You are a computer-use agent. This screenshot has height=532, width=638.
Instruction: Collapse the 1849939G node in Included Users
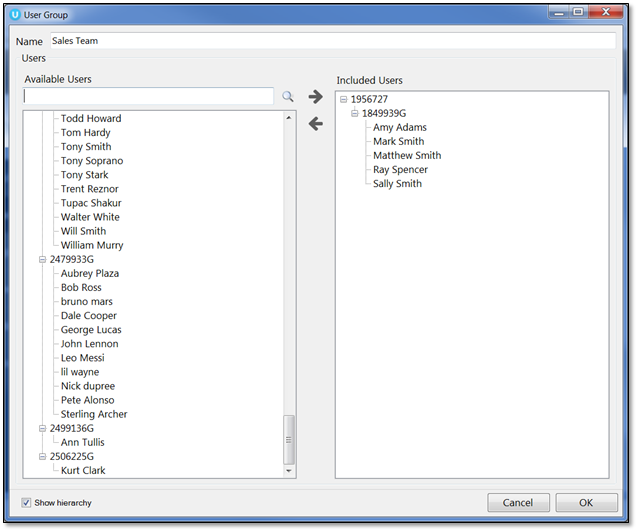[355, 114]
